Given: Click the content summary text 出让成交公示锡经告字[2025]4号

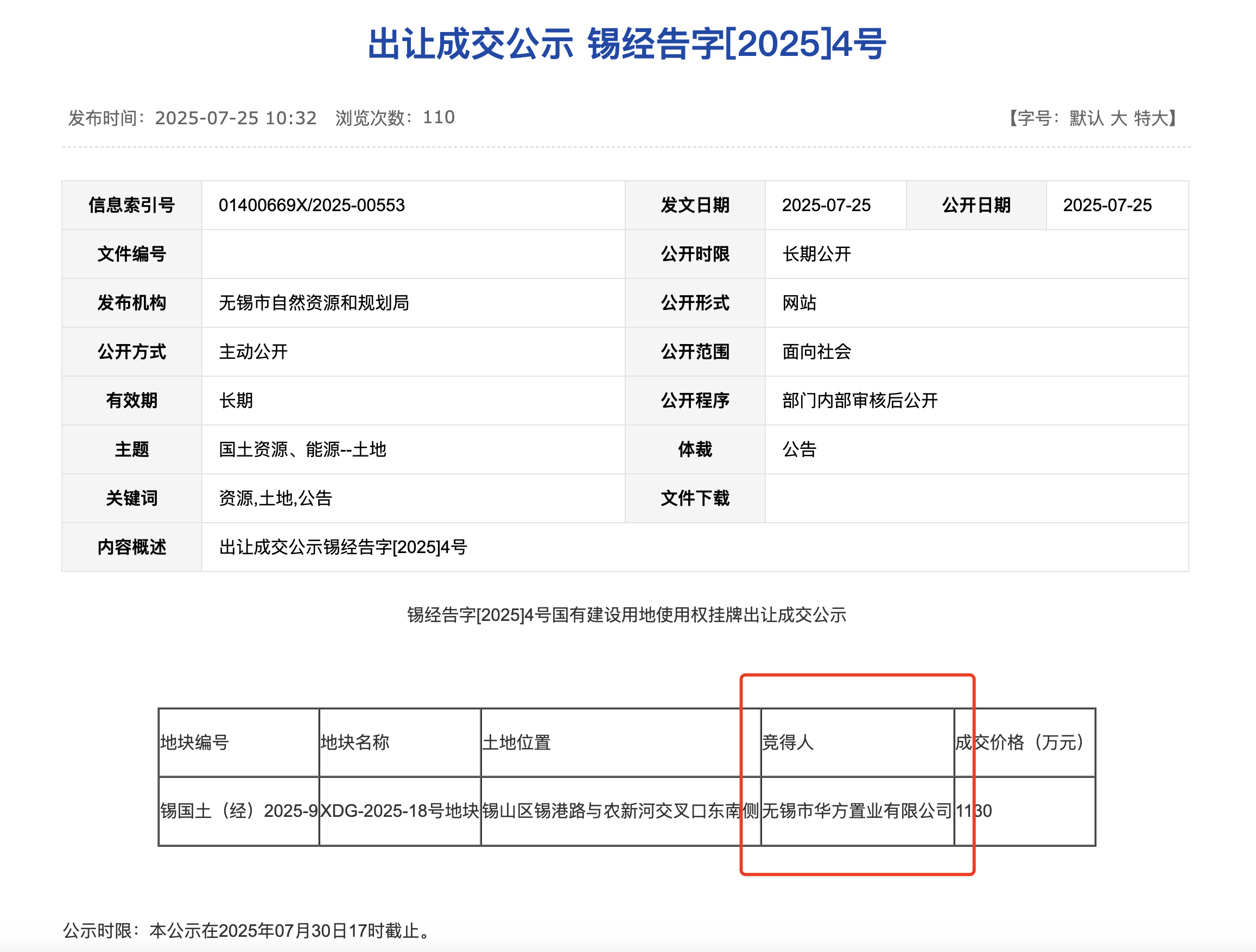Looking at the screenshot, I should coord(343,547).
